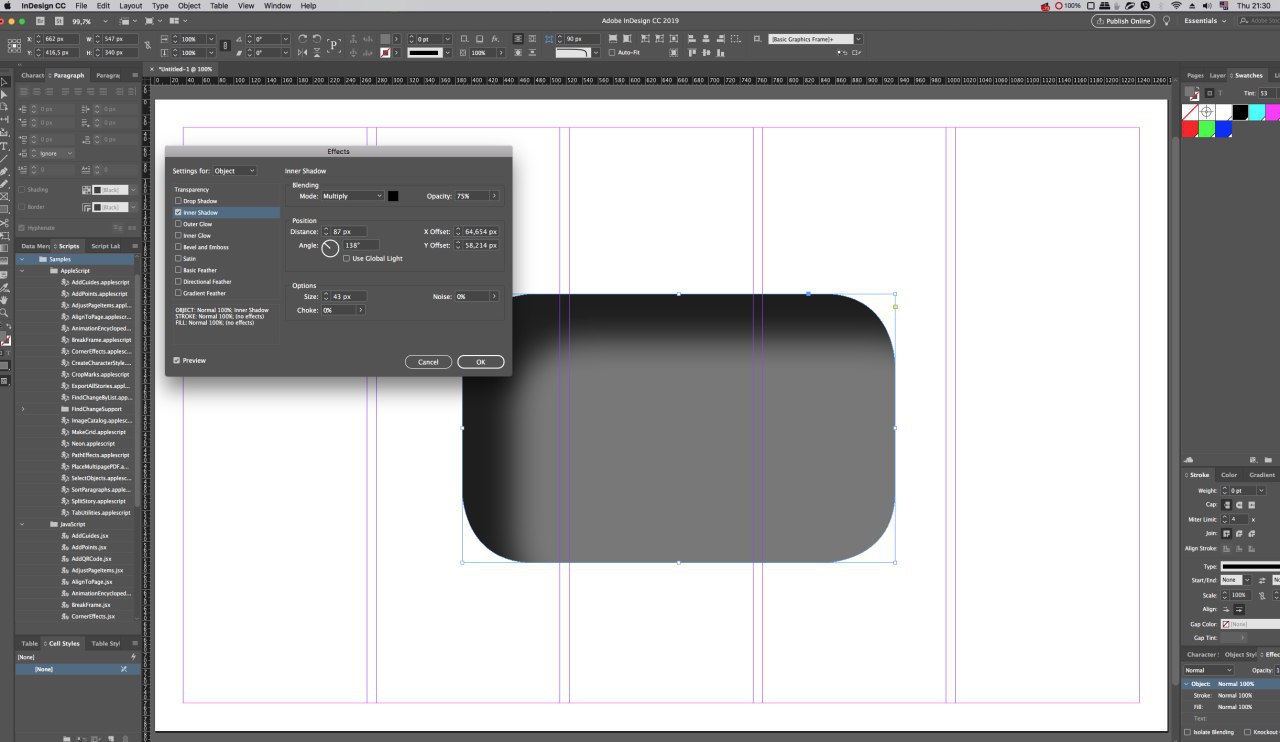Image resolution: width=1280 pixels, height=742 pixels.
Task: Select butt cap in Stroke panel
Action: pos(1227,505)
